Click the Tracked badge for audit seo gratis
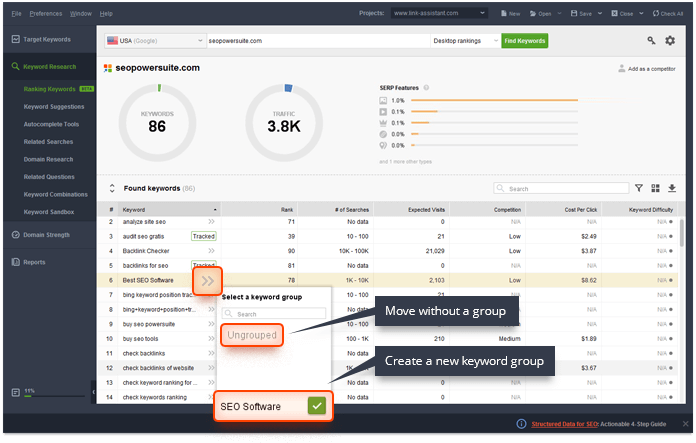The width and height of the screenshot is (696, 443). [x=204, y=236]
